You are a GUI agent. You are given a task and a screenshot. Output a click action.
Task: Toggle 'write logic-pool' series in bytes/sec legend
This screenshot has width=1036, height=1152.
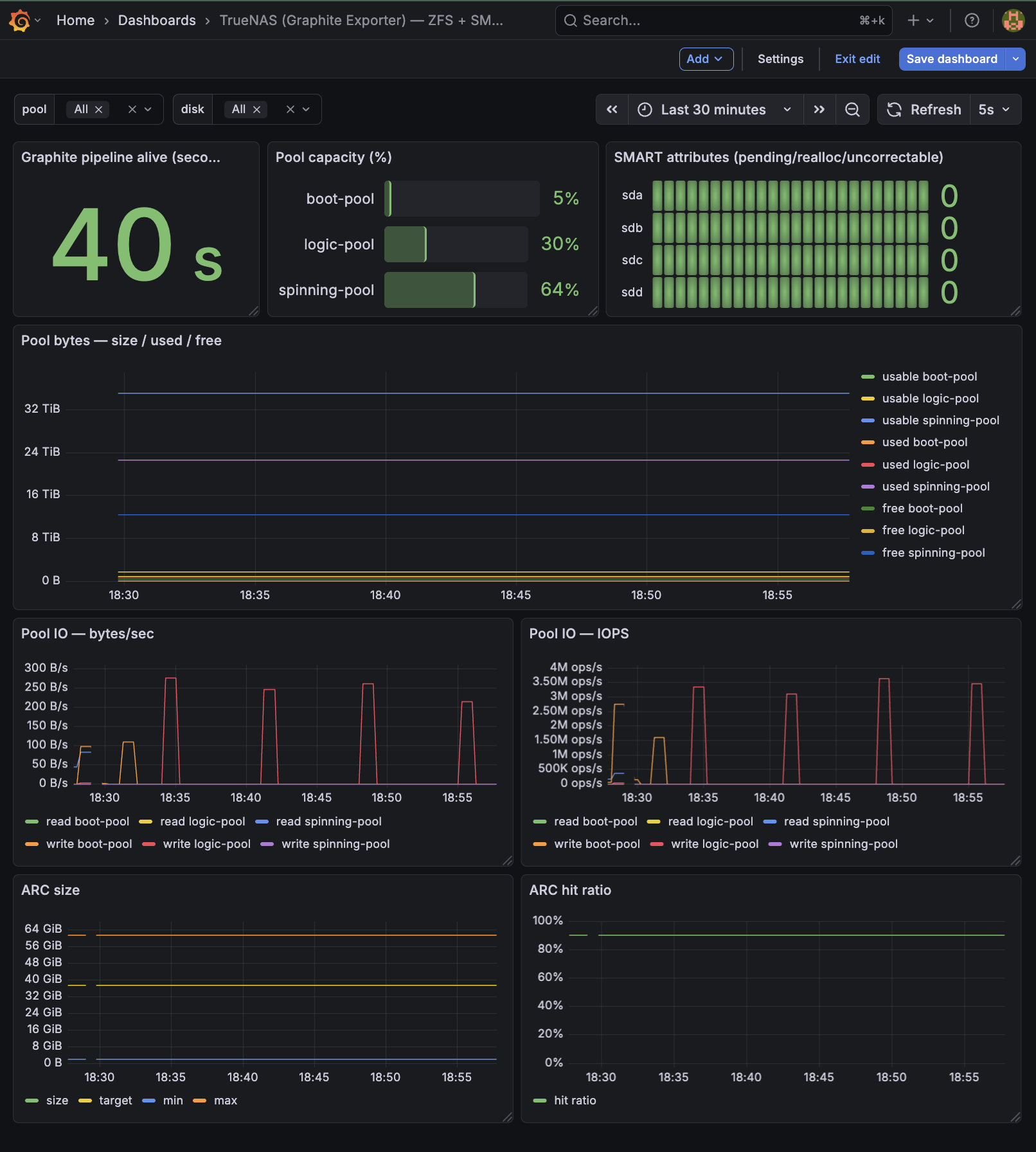(x=206, y=844)
